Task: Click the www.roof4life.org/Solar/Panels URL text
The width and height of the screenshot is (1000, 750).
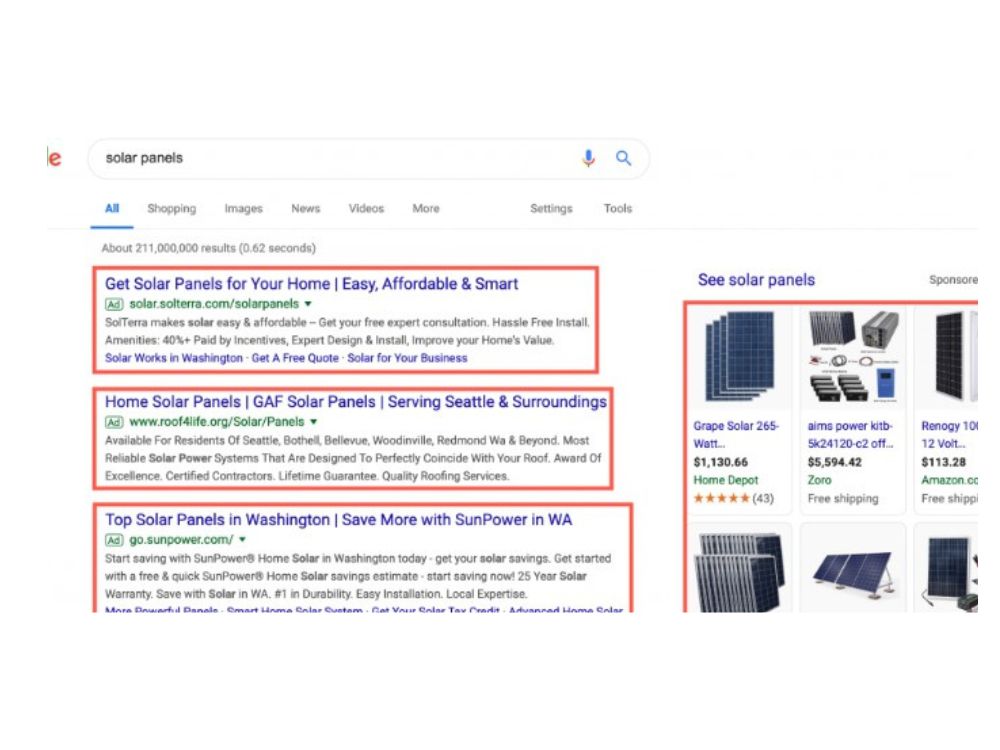Action: click(217, 422)
